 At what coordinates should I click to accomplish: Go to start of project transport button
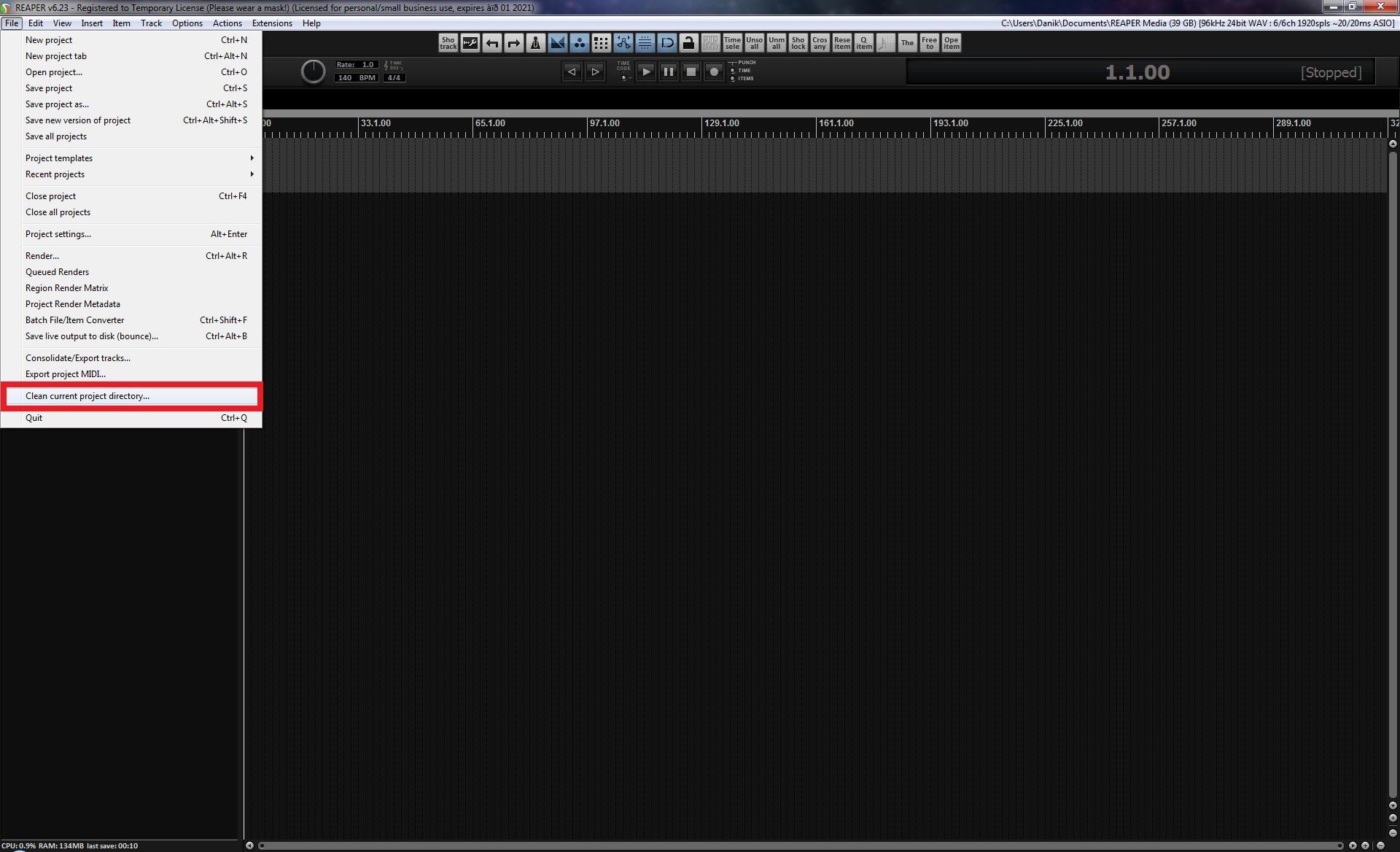click(572, 71)
